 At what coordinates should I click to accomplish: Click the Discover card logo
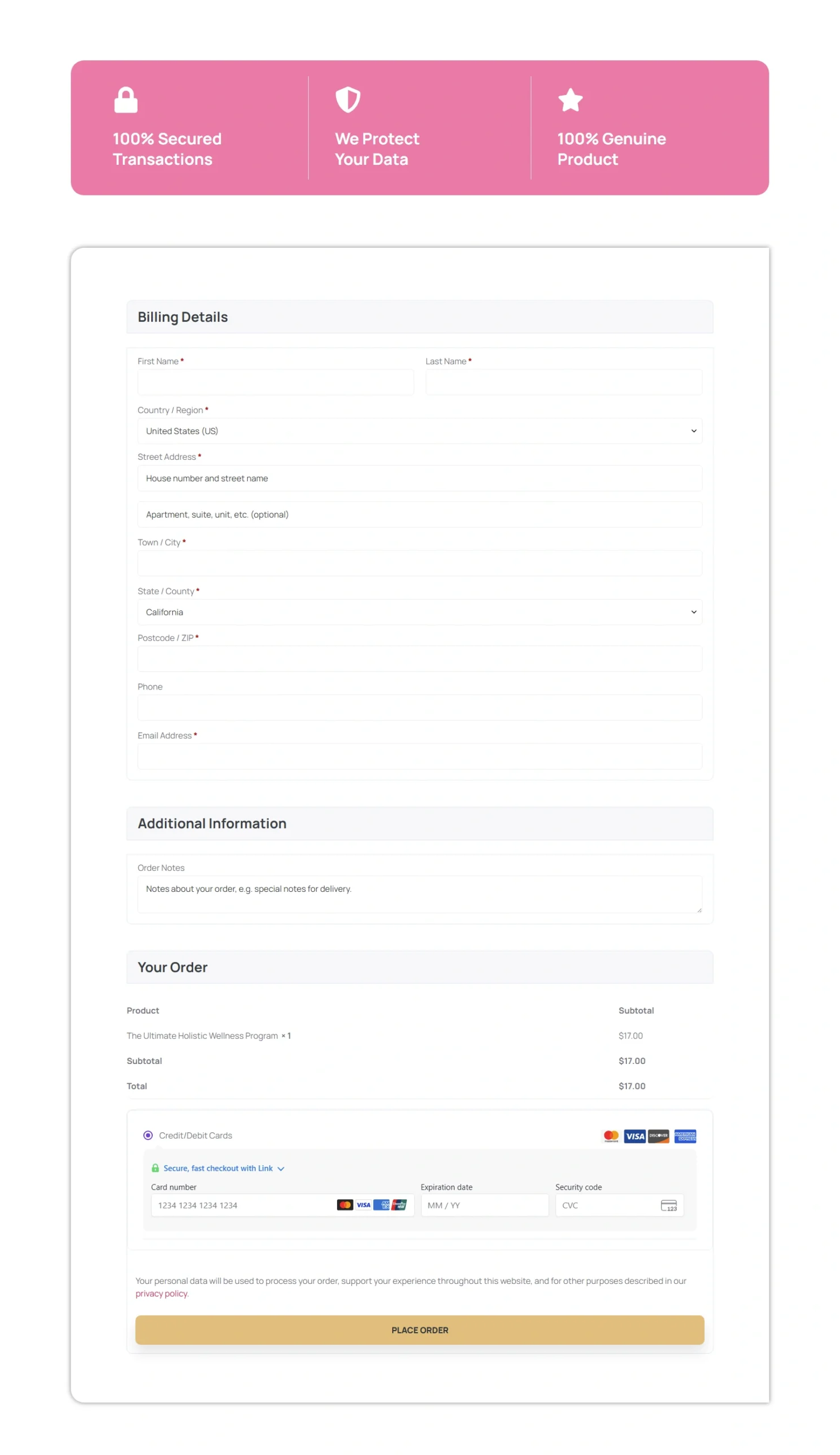[658, 1136]
